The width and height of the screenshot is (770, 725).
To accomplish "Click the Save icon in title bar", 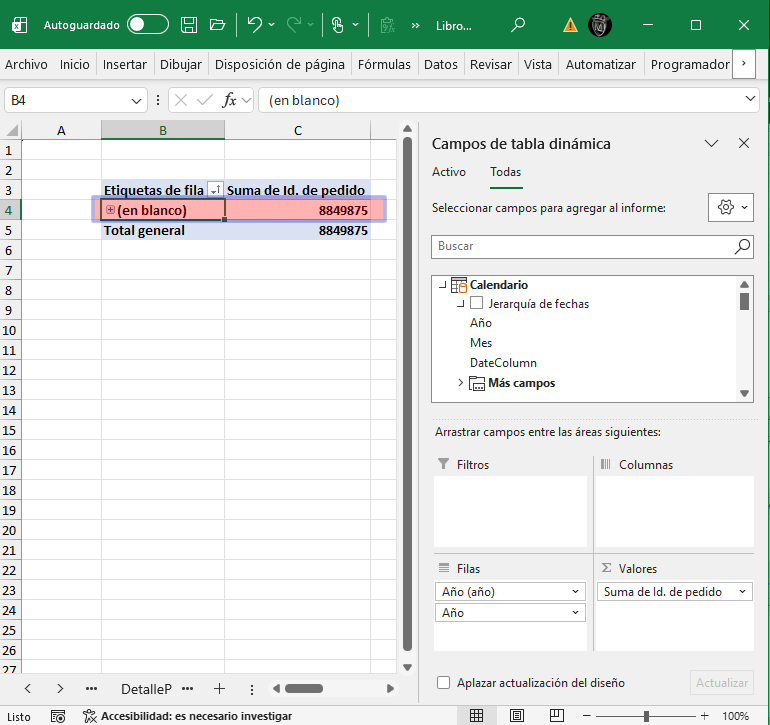I will [x=189, y=25].
